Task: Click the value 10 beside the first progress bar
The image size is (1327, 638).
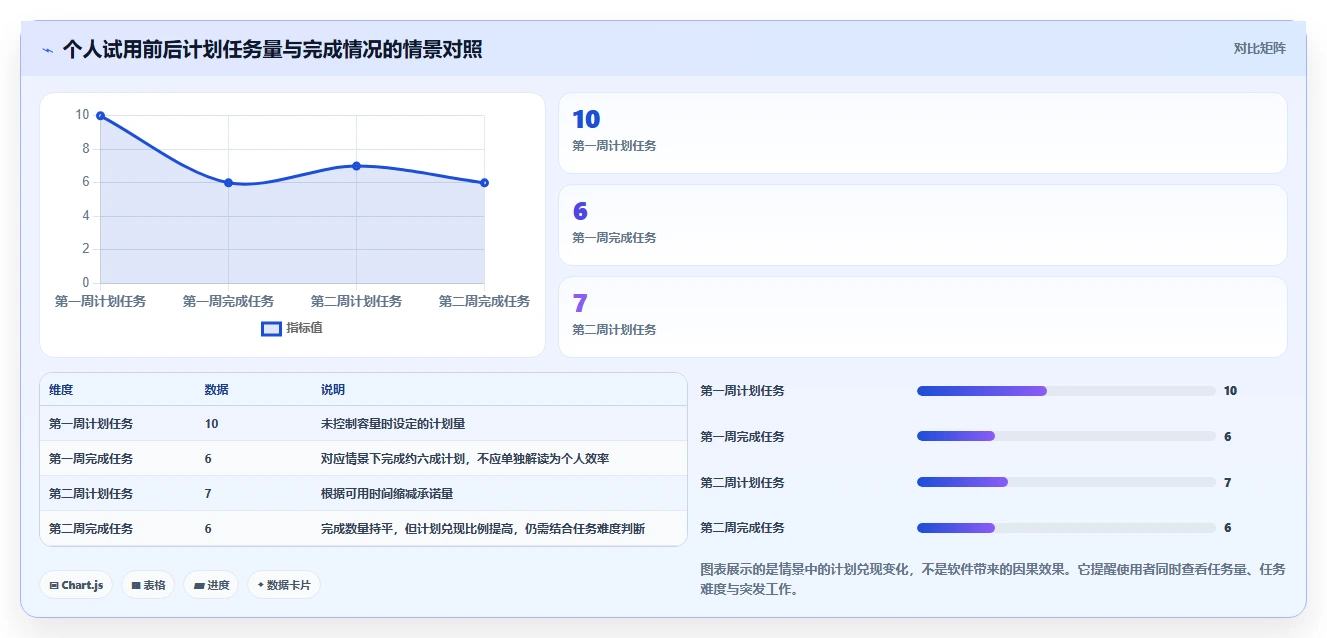Action: click(x=1230, y=391)
